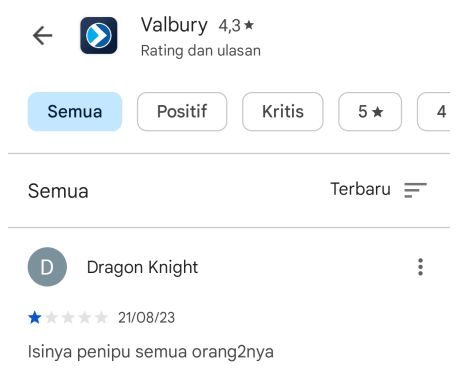Viewport: 461px width, 373px height.
Task: Click the Valbury app title
Action: (x=174, y=25)
